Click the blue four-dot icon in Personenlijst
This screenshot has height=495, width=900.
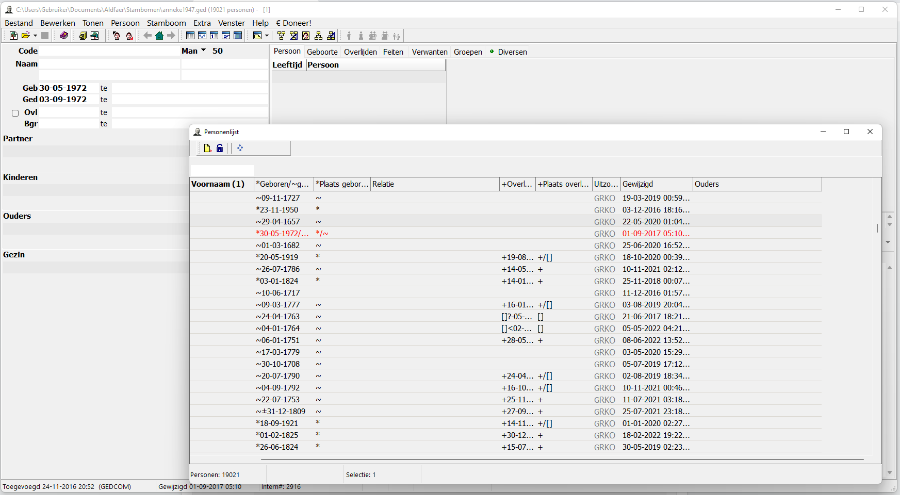tap(240, 149)
